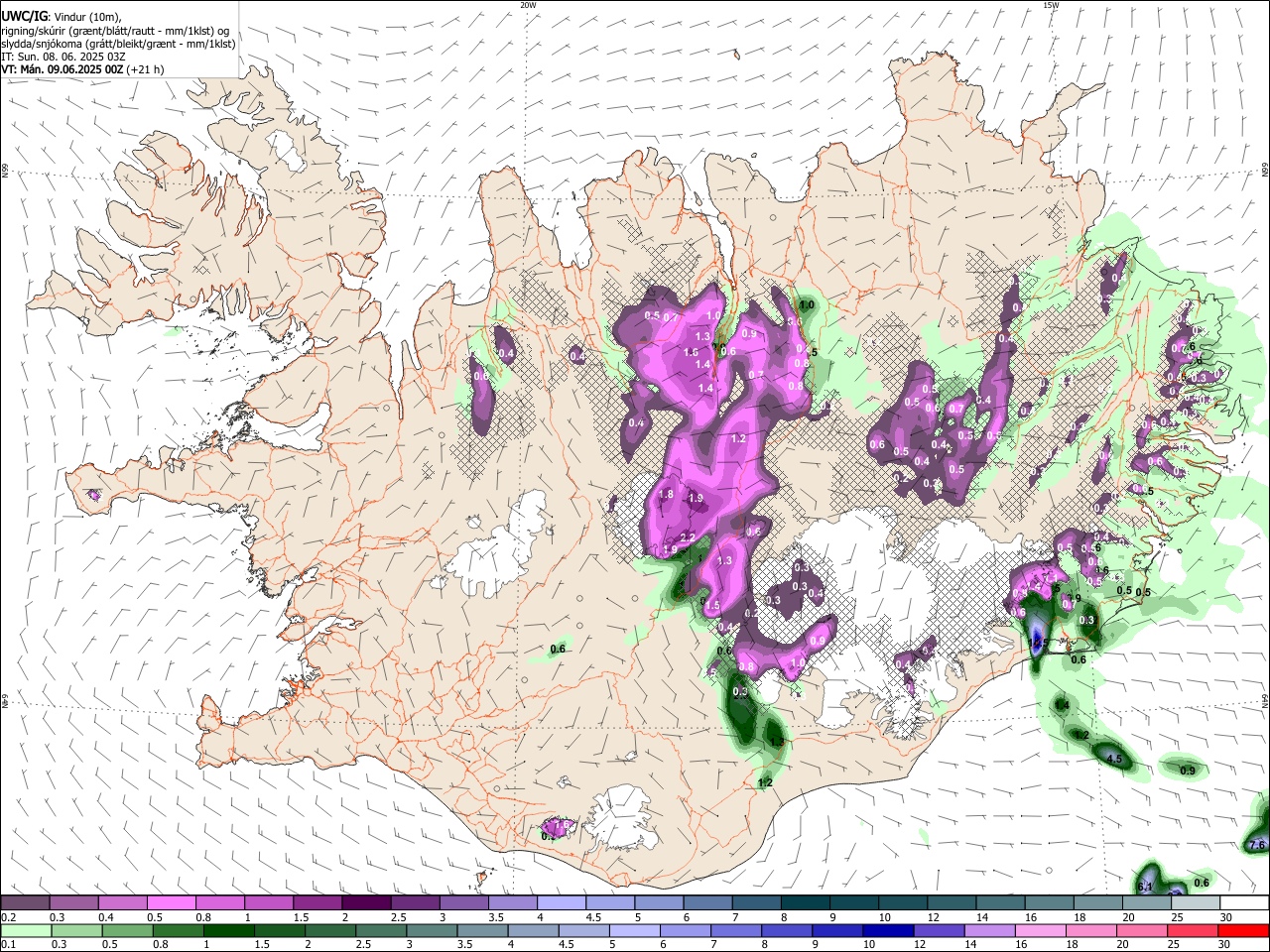
Task: Pick light grey snow swatch between 25 and 30
Action: tap(1195, 902)
